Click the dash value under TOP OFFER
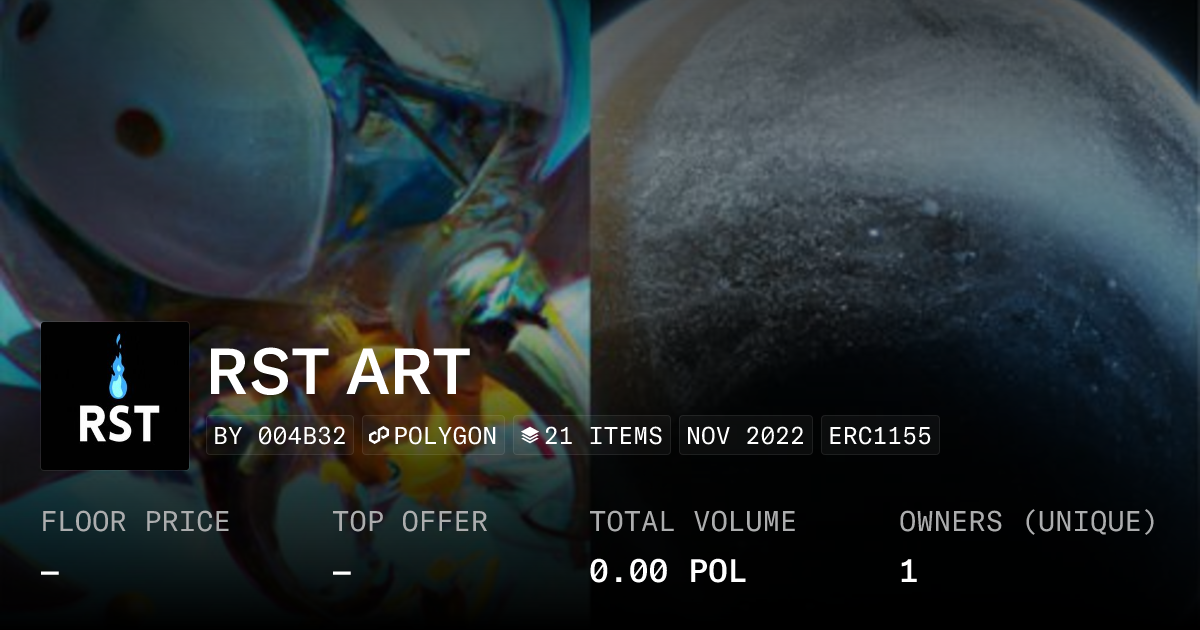The width and height of the screenshot is (1200, 630). pyautogui.click(x=342, y=573)
